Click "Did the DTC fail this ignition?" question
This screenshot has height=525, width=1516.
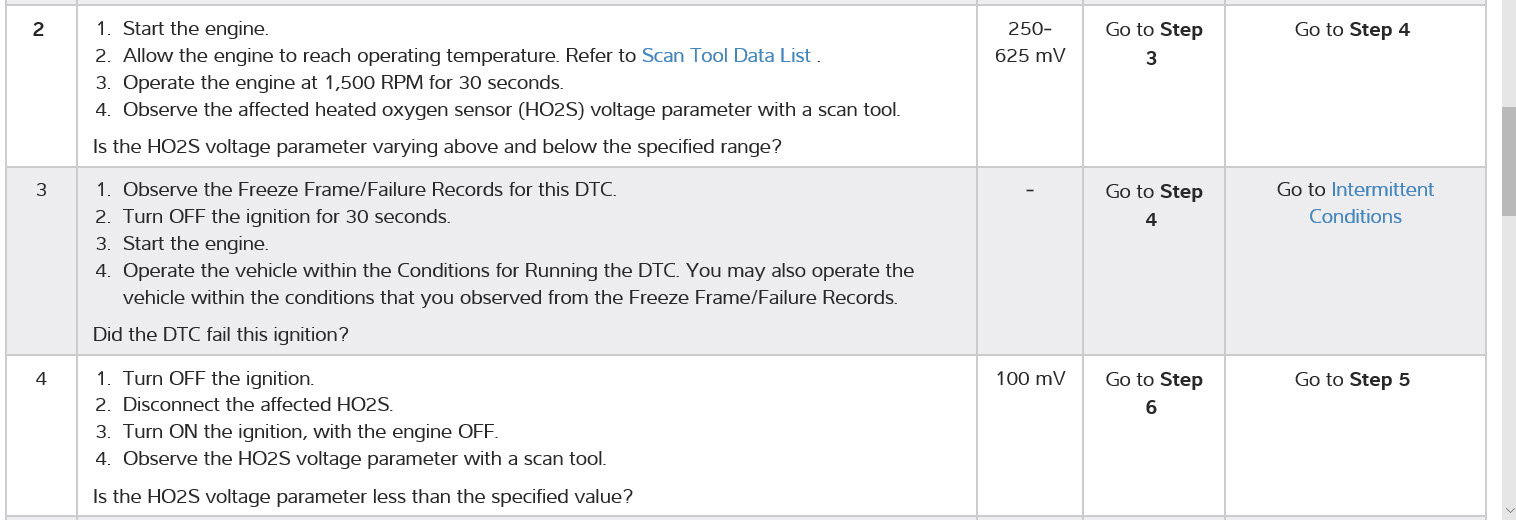click(x=221, y=335)
